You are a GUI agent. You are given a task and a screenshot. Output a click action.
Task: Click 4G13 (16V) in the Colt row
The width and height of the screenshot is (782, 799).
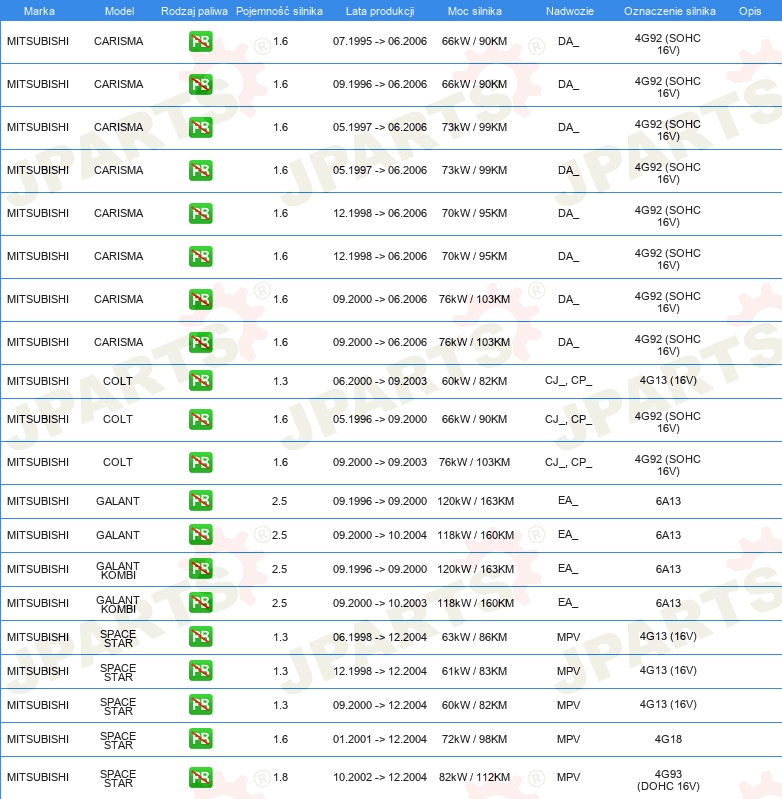668,381
